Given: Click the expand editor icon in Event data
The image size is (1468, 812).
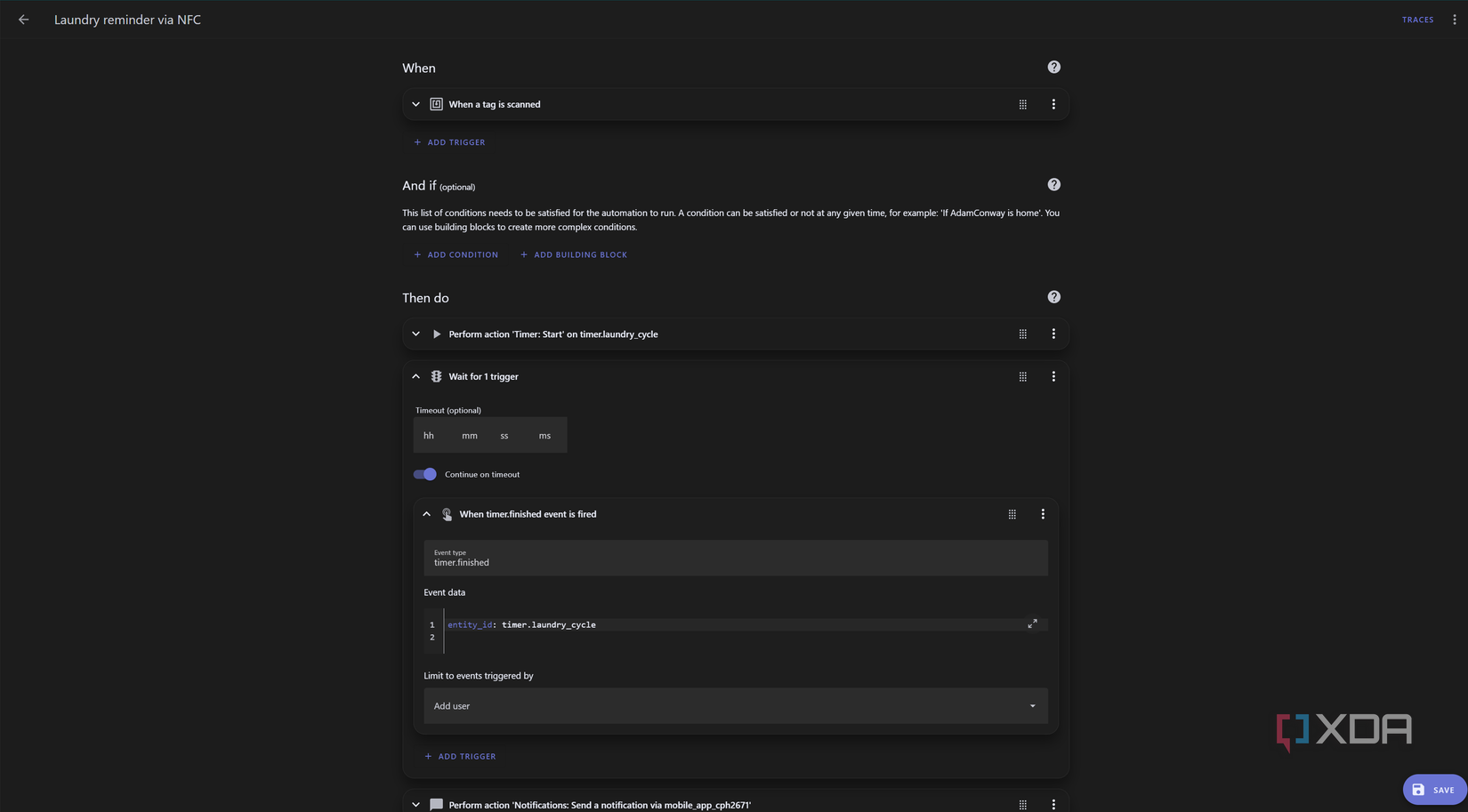Looking at the screenshot, I should 1032,623.
